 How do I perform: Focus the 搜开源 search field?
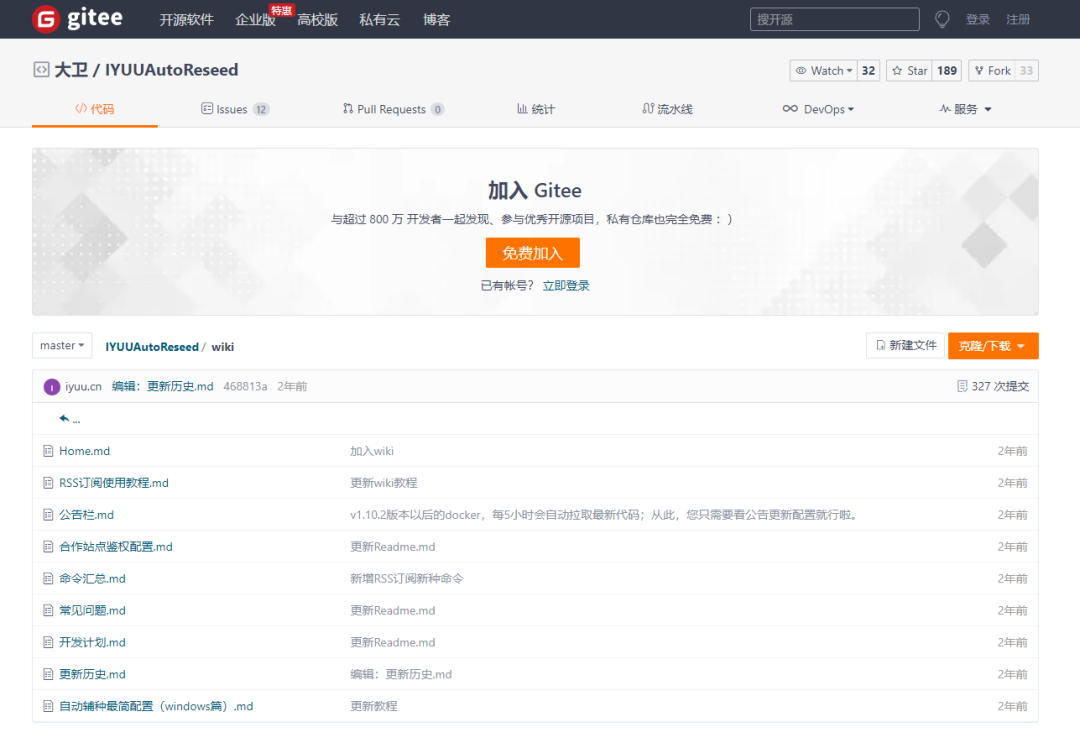click(x=834, y=19)
